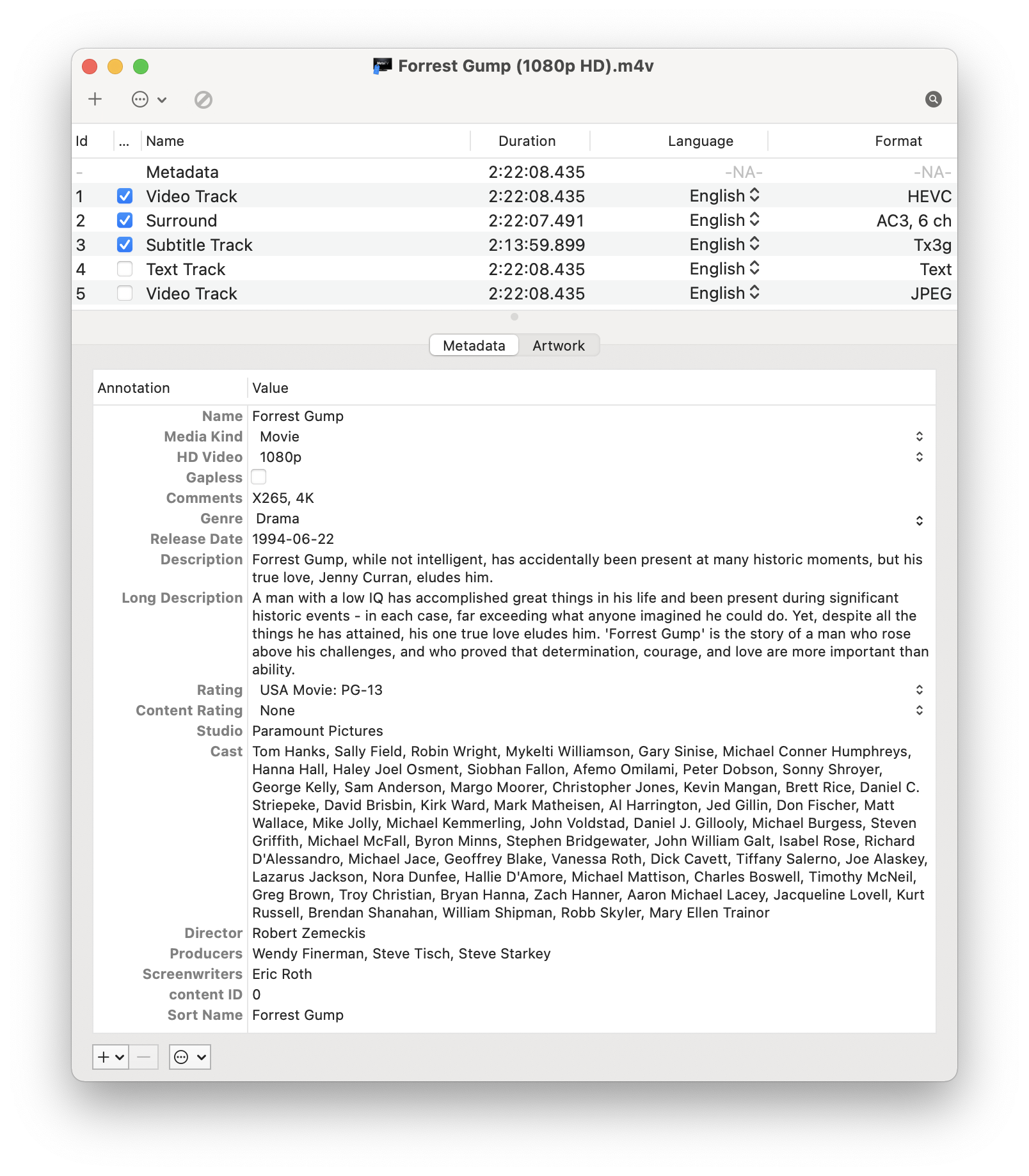Viewport: 1029px width, 1176px height.
Task: Click the Surround duration 2:22:07.491
Action: [536, 220]
